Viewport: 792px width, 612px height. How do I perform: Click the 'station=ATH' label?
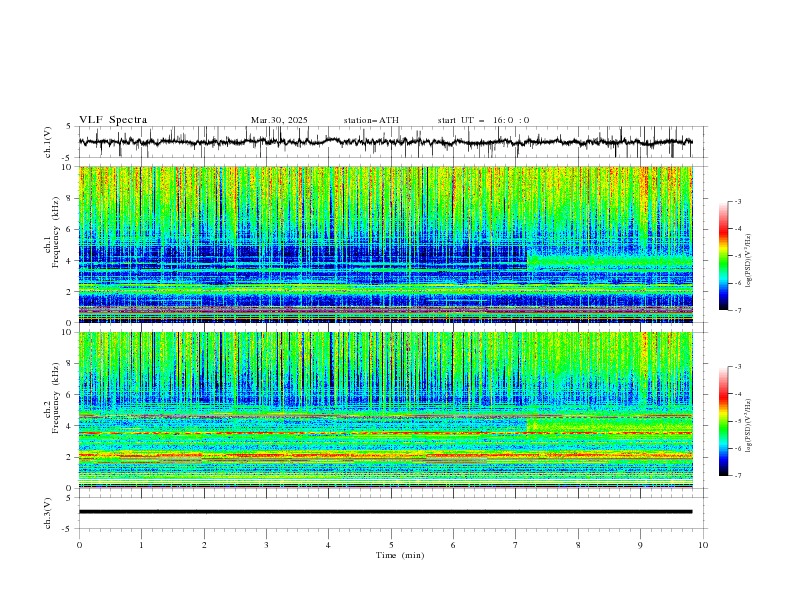click(x=371, y=120)
